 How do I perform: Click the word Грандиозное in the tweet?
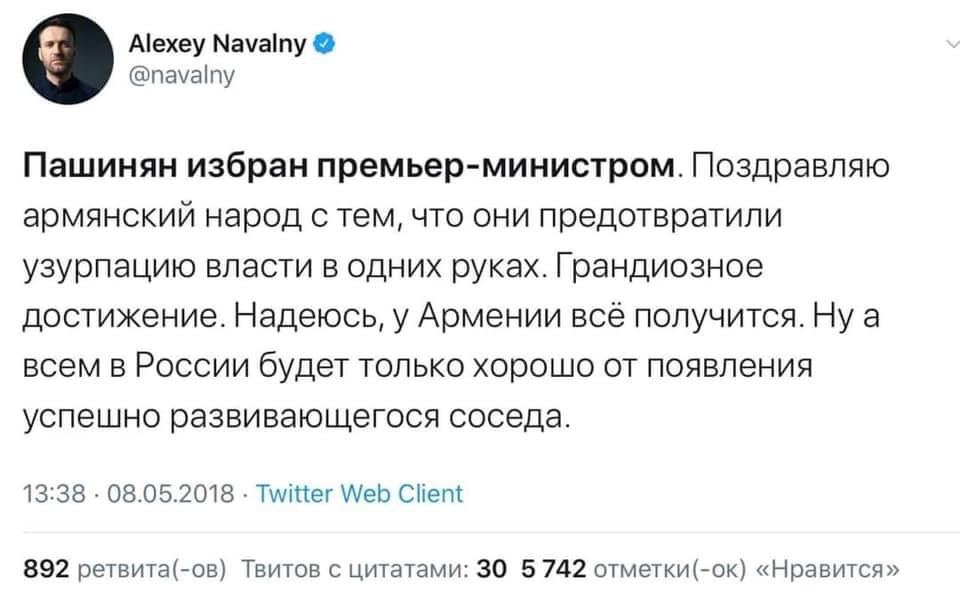click(662, 265)
